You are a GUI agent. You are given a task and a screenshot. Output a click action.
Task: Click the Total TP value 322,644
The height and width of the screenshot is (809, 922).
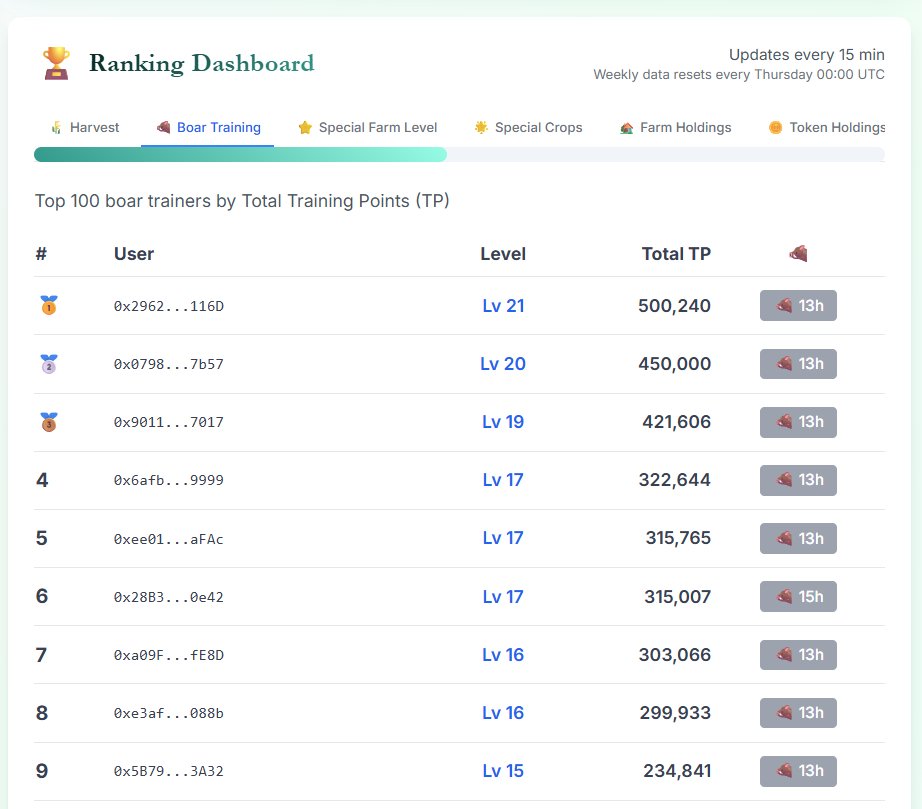pyautogui.click(x=674, y=480)
